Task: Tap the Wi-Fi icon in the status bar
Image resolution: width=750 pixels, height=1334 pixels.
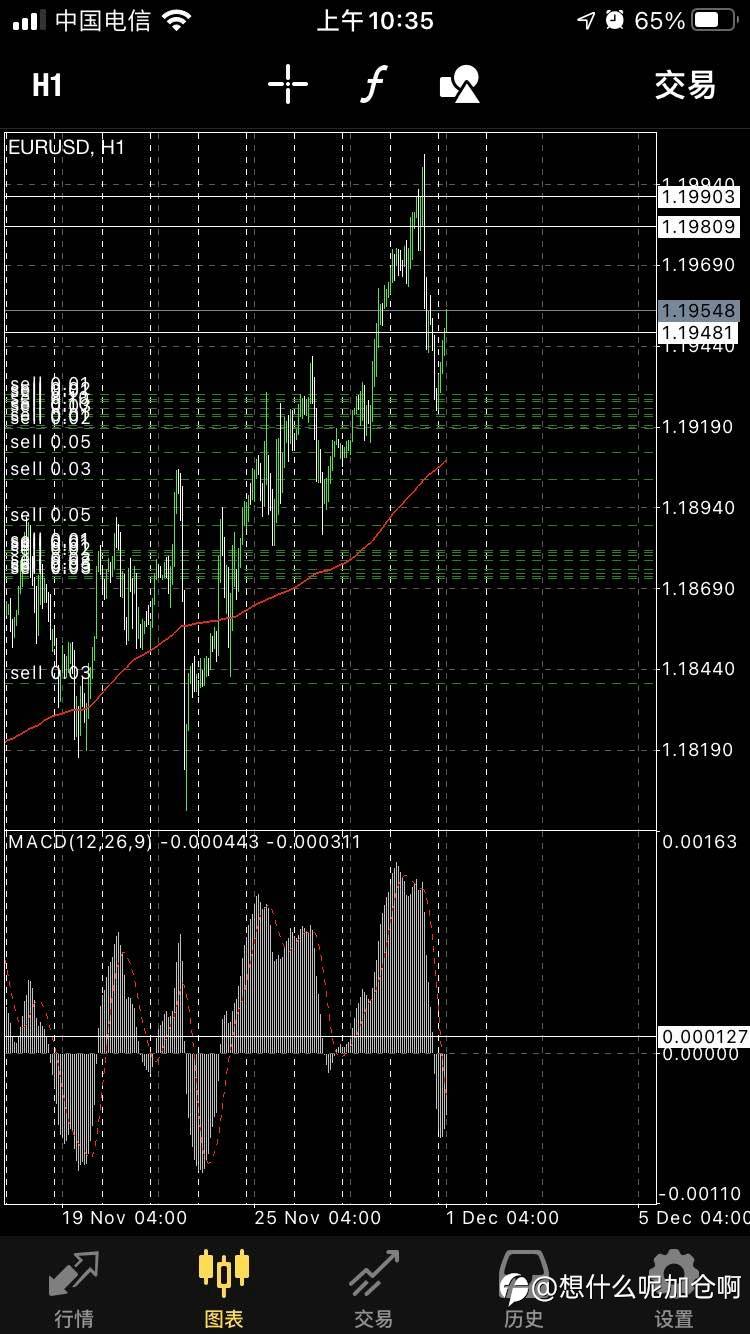Action: (x=177, y=20)
